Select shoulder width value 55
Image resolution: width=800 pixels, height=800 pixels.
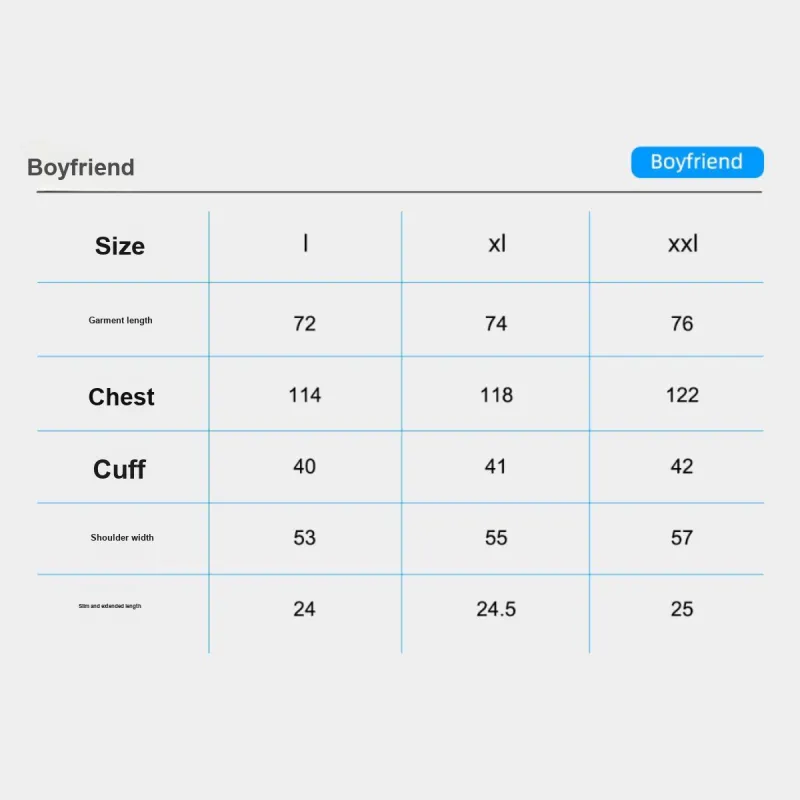496,538
